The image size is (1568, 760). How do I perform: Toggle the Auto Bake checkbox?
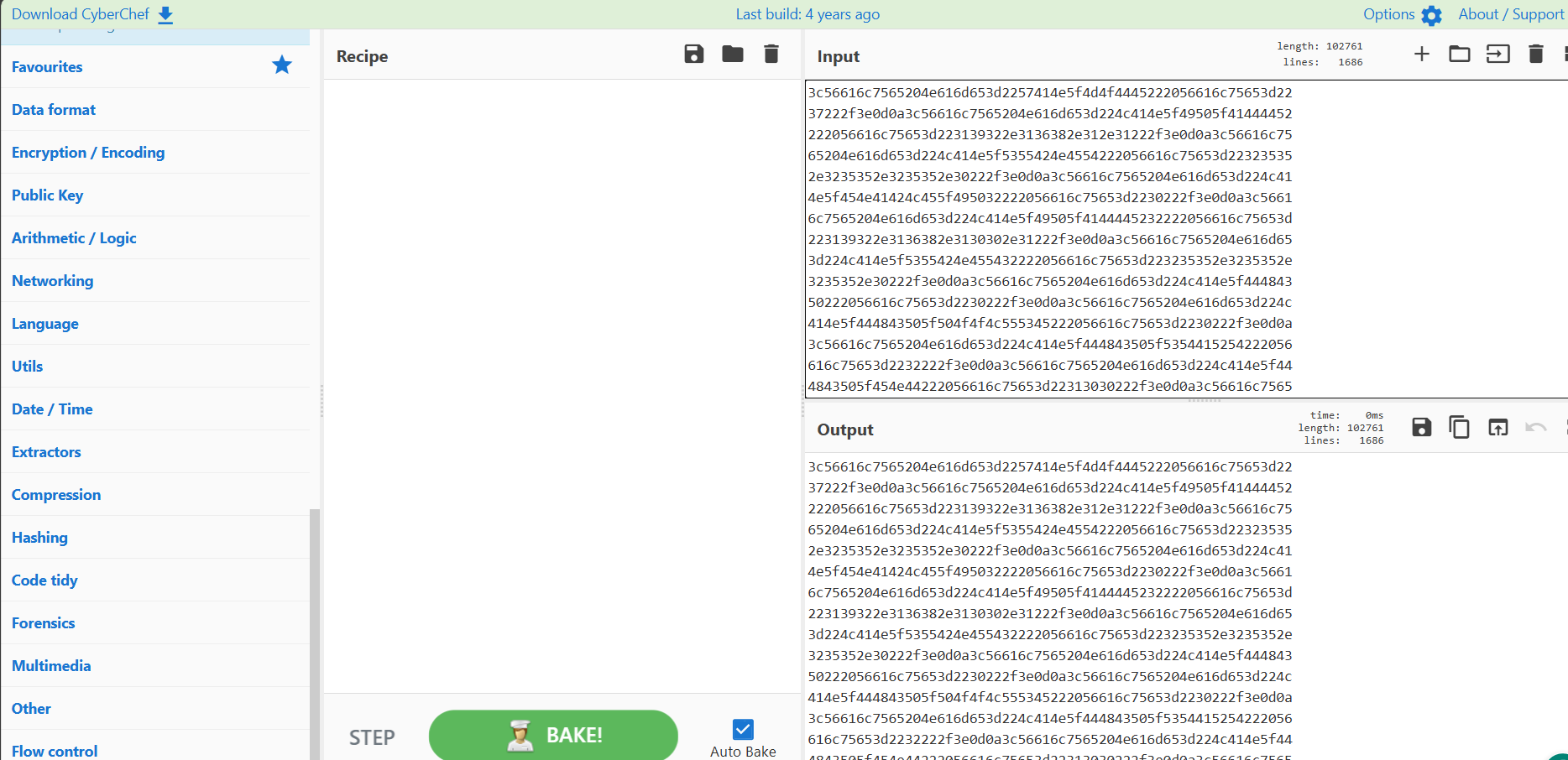(743, 729)
